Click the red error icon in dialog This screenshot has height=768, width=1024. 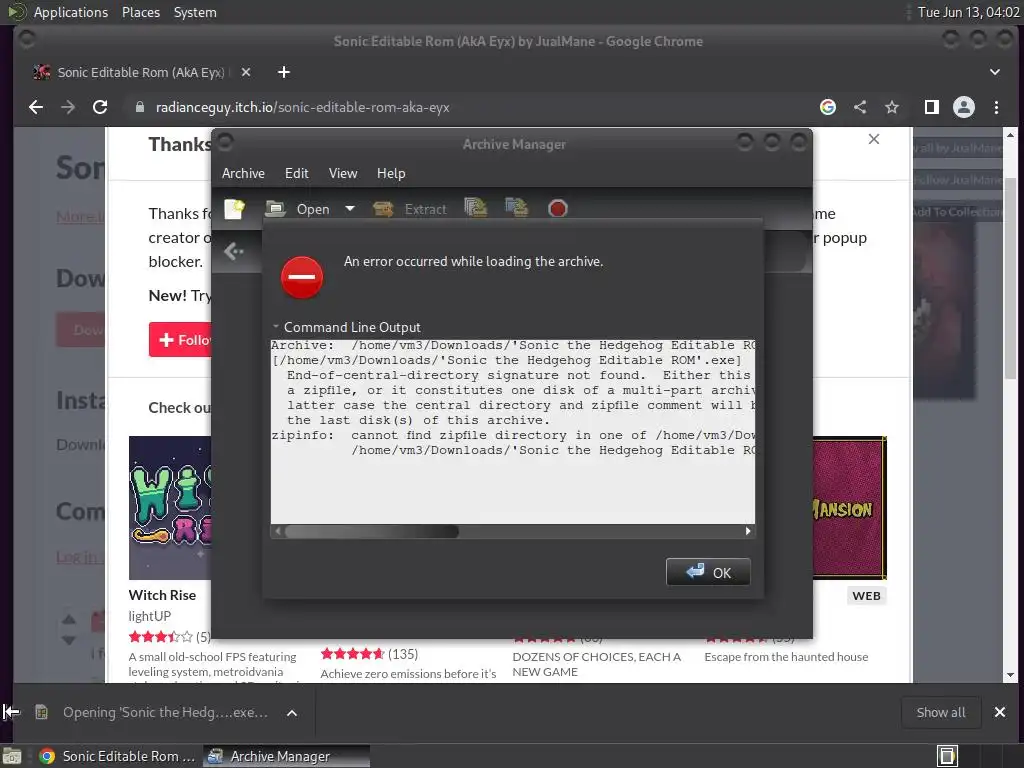point(302,277)
